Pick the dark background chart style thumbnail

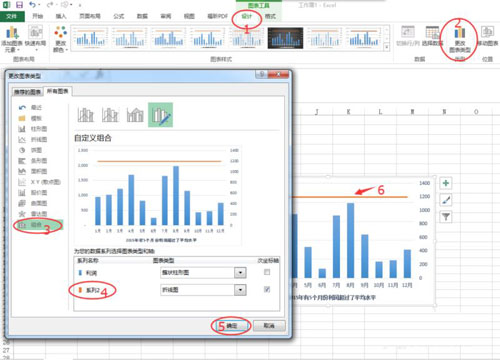tap(285, 38)
